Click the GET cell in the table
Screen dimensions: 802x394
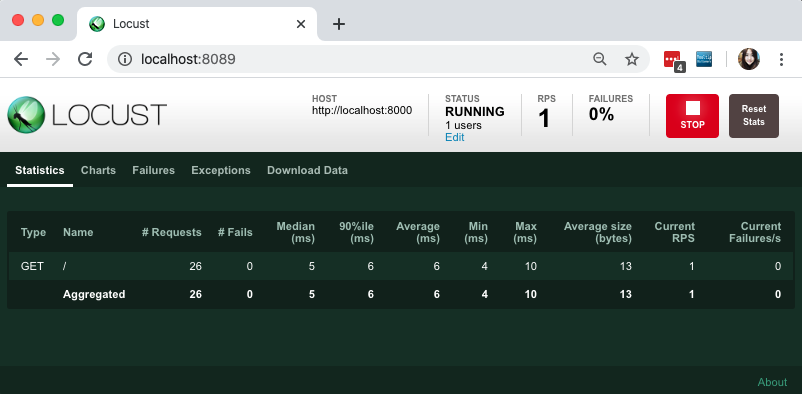coord(32,266)
